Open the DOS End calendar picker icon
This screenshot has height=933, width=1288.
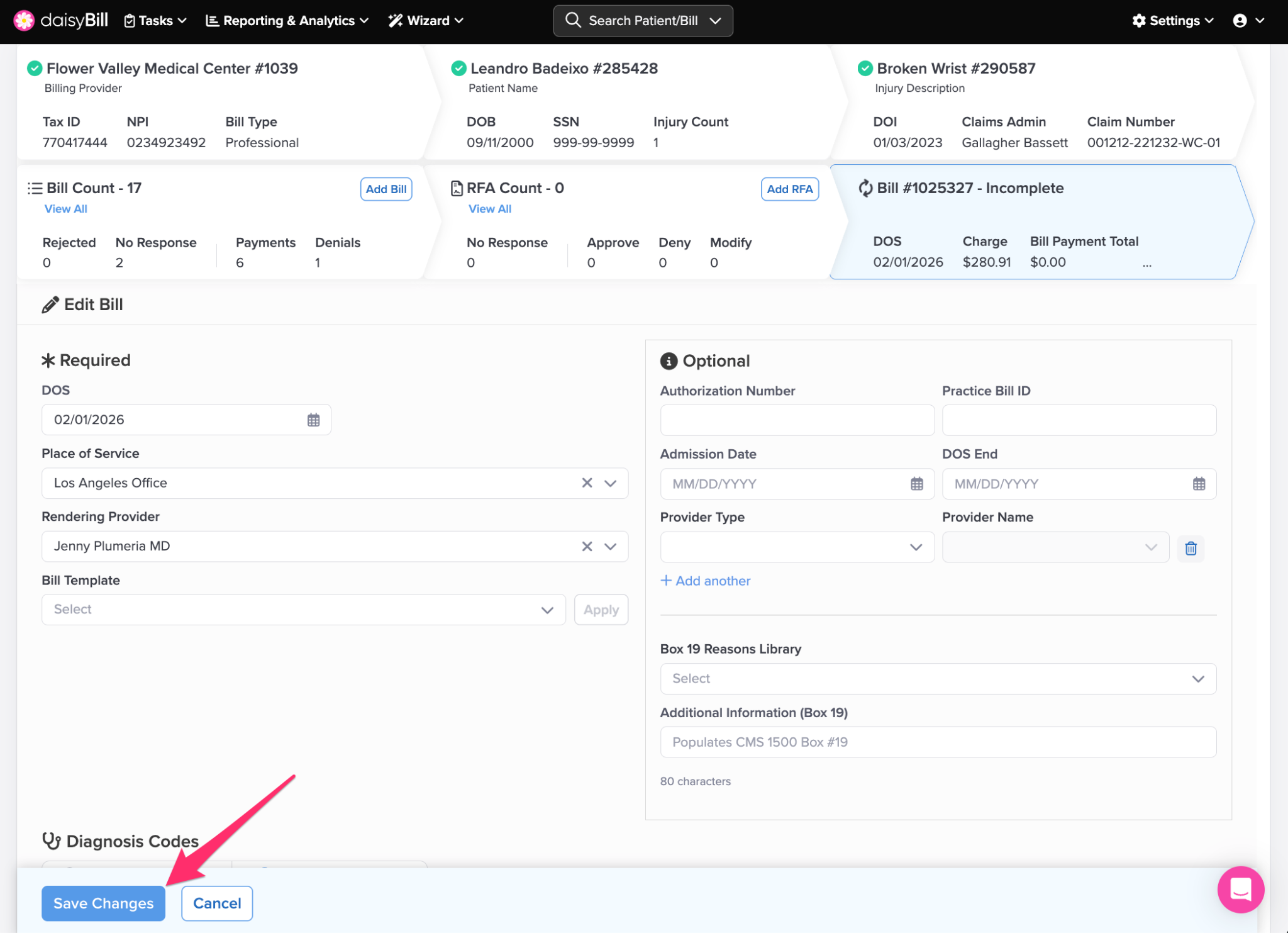1199,484
